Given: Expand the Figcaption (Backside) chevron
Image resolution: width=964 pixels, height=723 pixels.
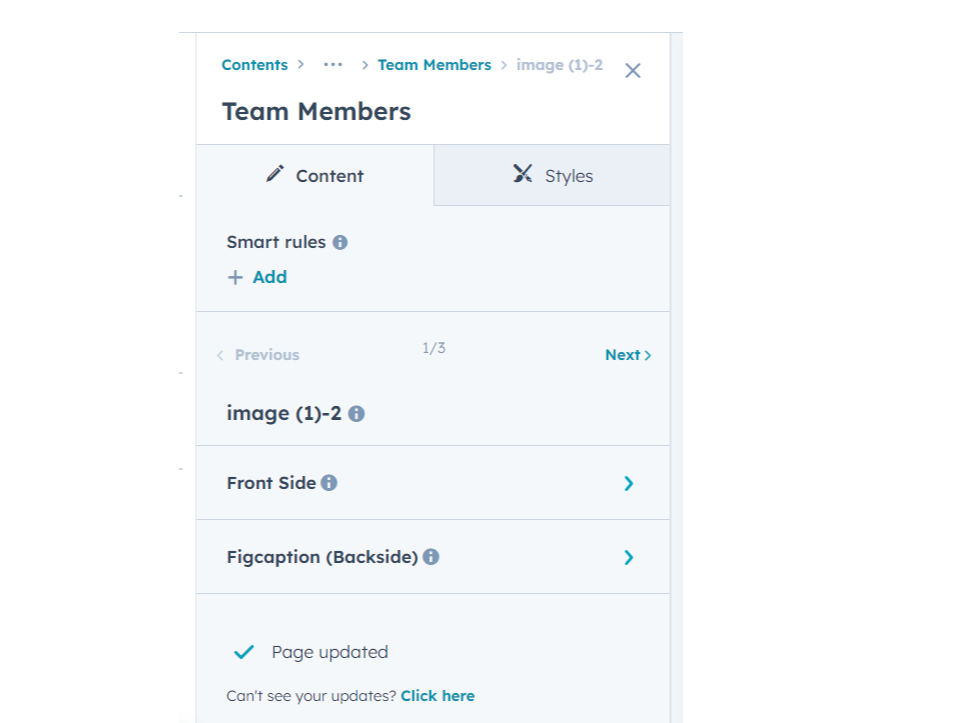Looking at the screenshot, I should pos(628,558).
